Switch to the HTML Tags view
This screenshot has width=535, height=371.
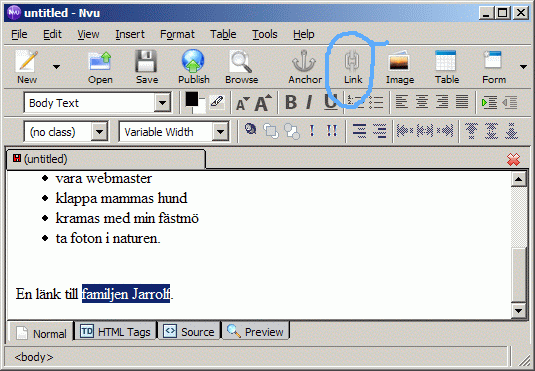pyautogui.click(x=115, y=331)
